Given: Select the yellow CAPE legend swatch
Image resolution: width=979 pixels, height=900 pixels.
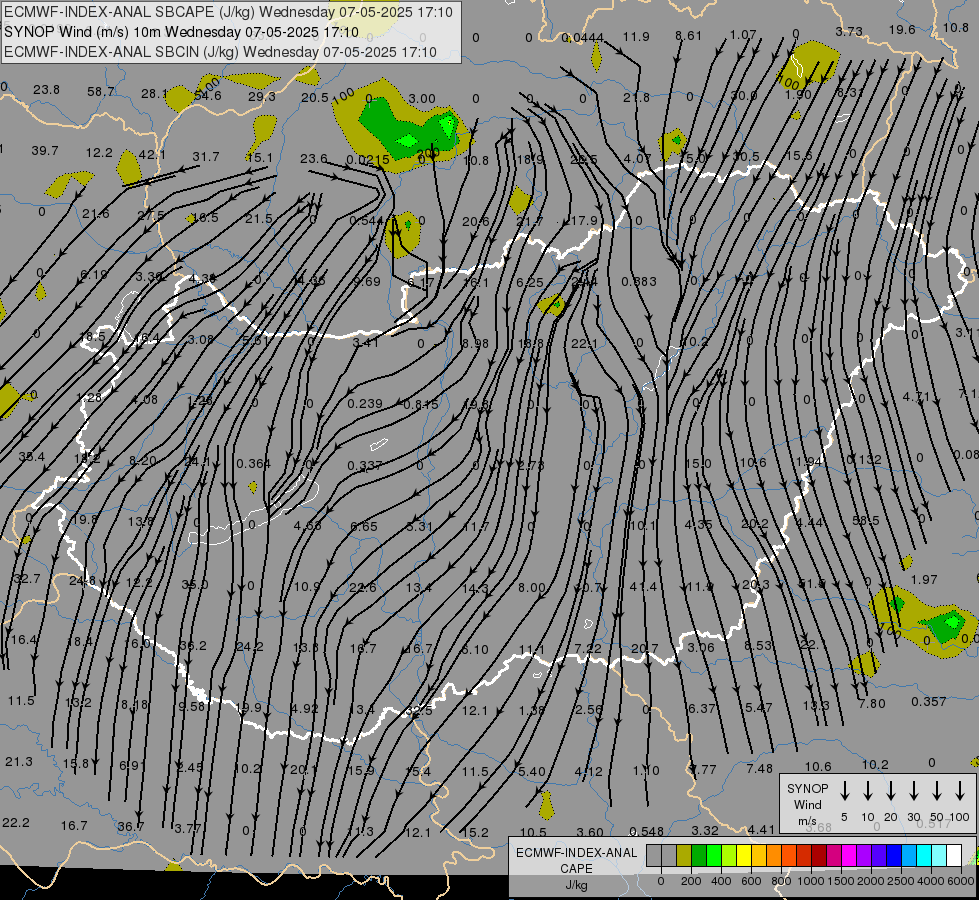Looking at the screenshot, I should pyautogui.click(x=744, y=856).
